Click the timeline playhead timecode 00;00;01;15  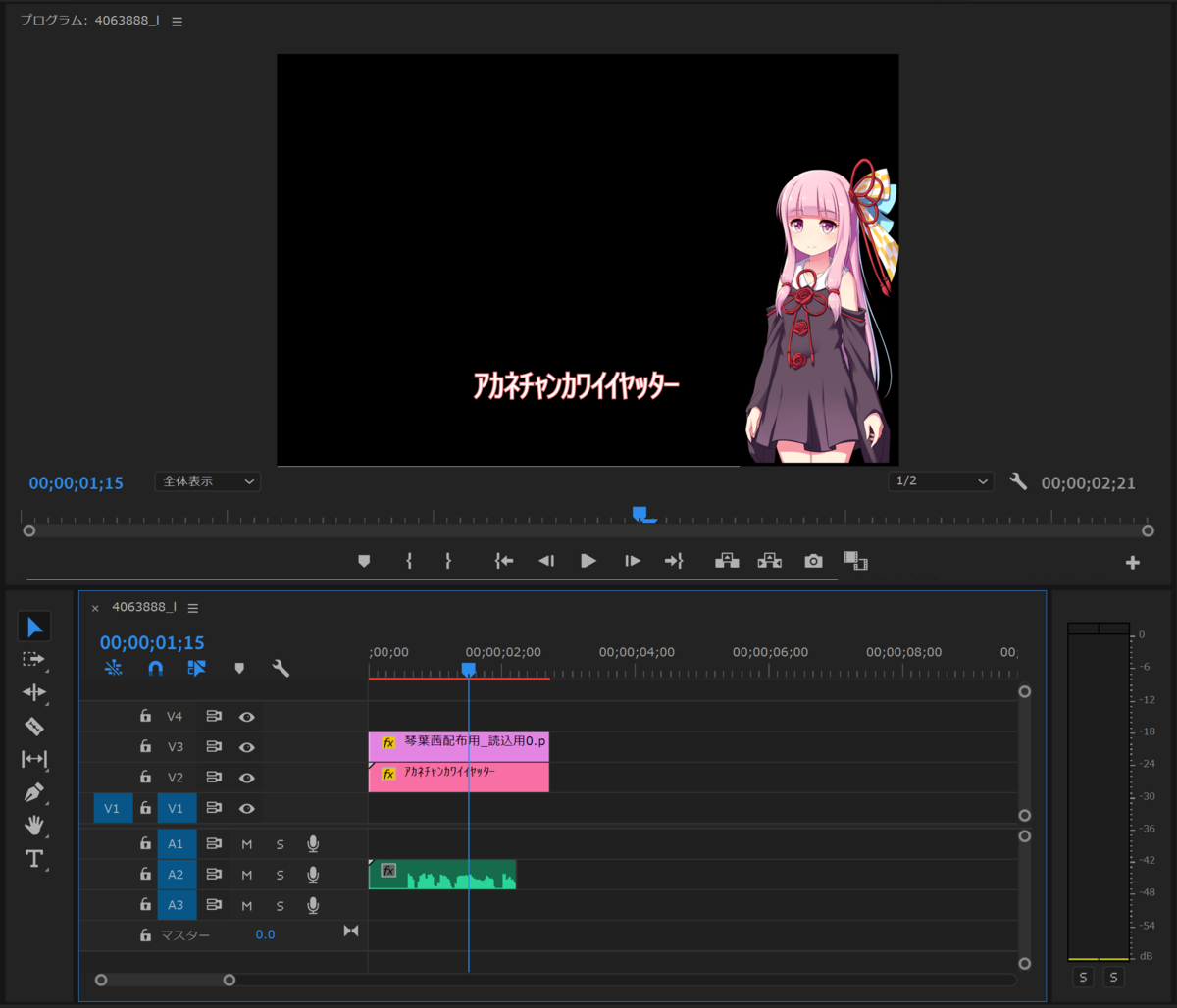[x=152, y=643]
